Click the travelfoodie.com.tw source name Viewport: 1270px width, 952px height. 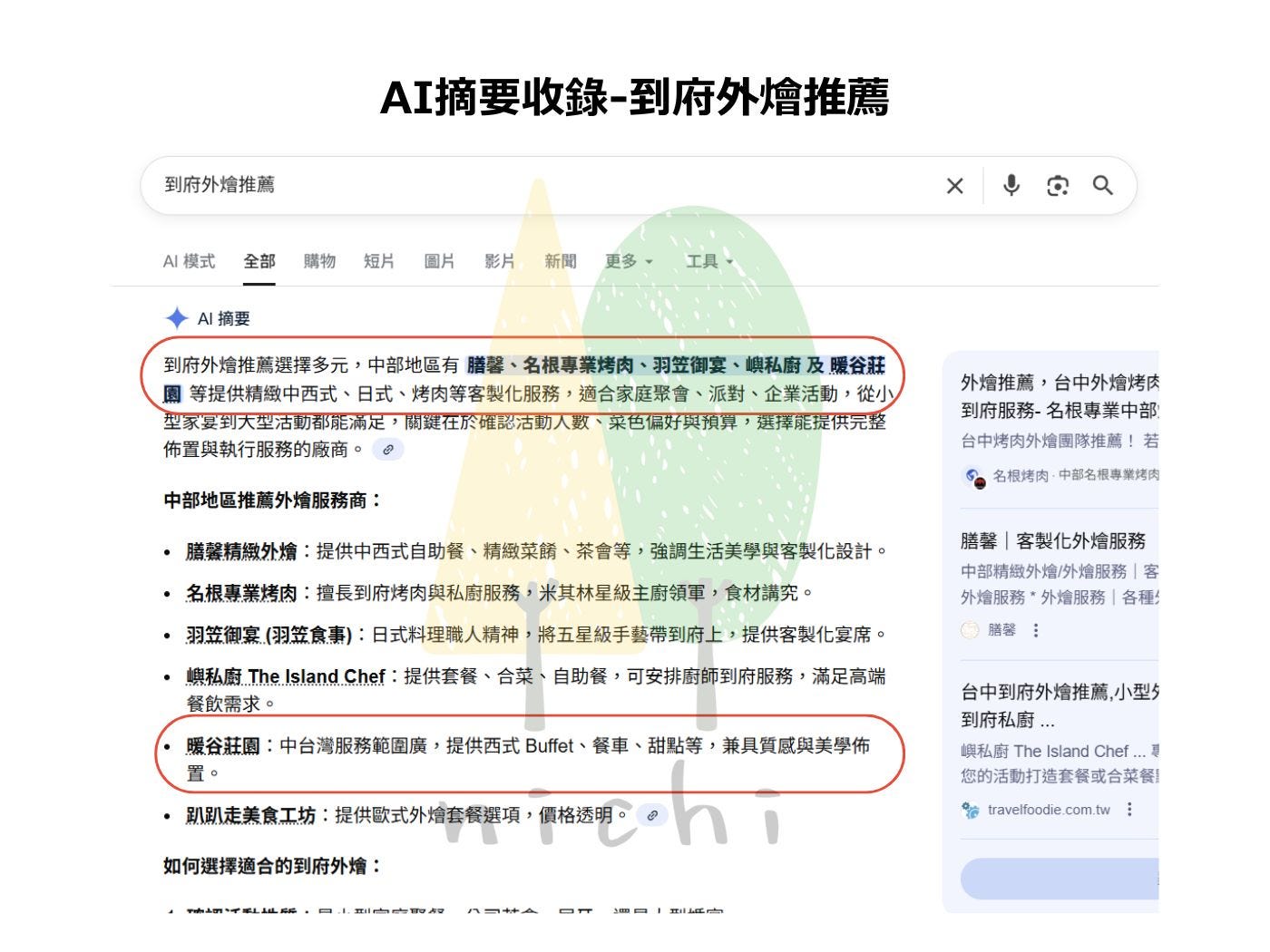click(x=1049, y=810)
